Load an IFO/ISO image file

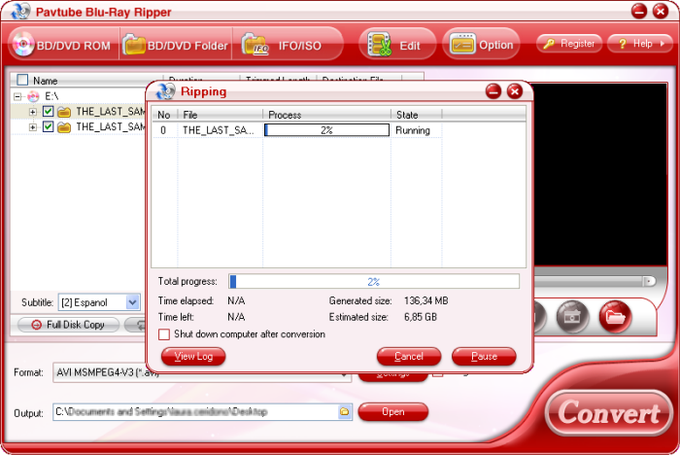pyautogui.click(x=286, y=45)
